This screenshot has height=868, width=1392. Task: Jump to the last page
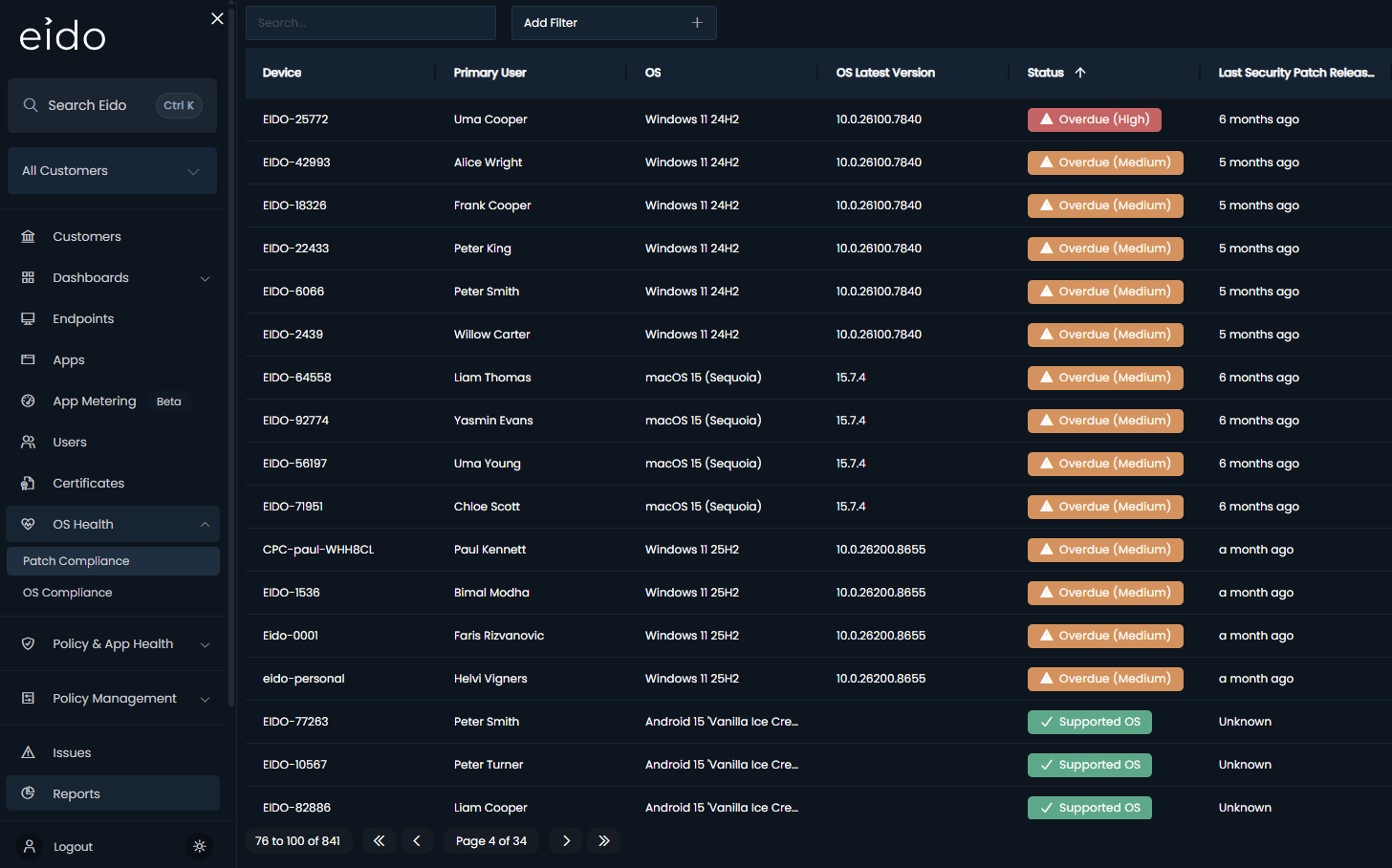pos(603,841)
